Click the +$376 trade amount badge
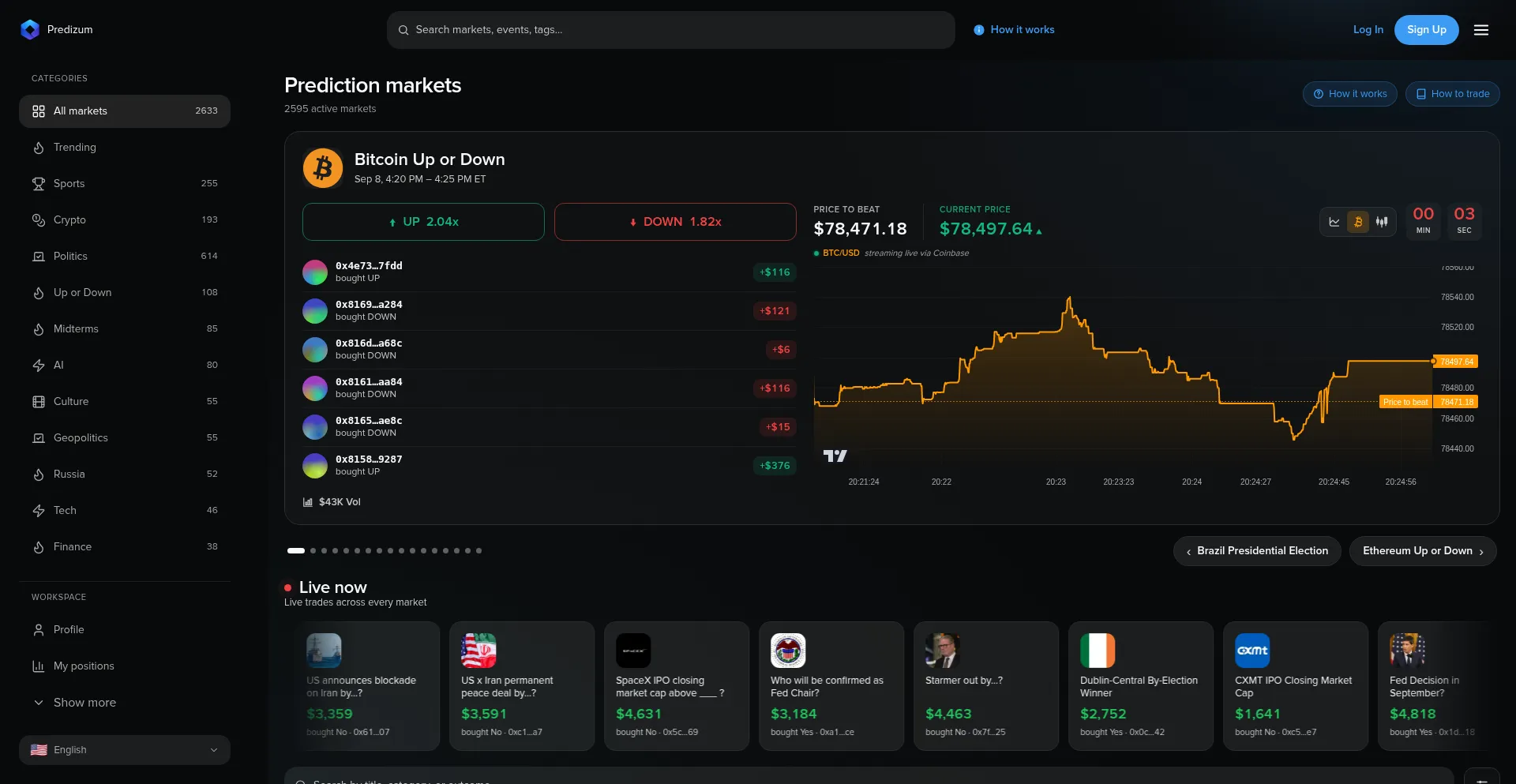This screenshot has width=1516, height=784. [775, 466]
